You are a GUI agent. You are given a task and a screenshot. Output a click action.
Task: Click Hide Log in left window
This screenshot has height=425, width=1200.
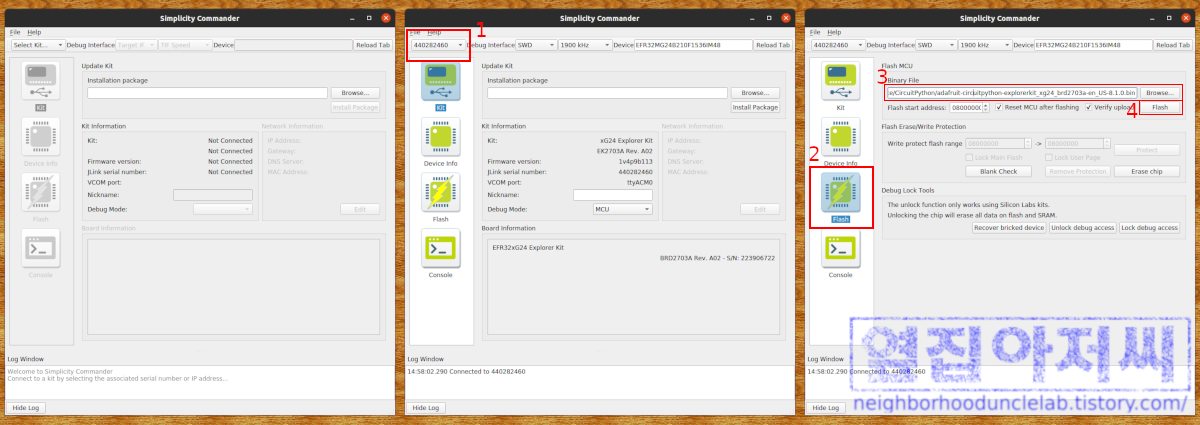point(26,408)
